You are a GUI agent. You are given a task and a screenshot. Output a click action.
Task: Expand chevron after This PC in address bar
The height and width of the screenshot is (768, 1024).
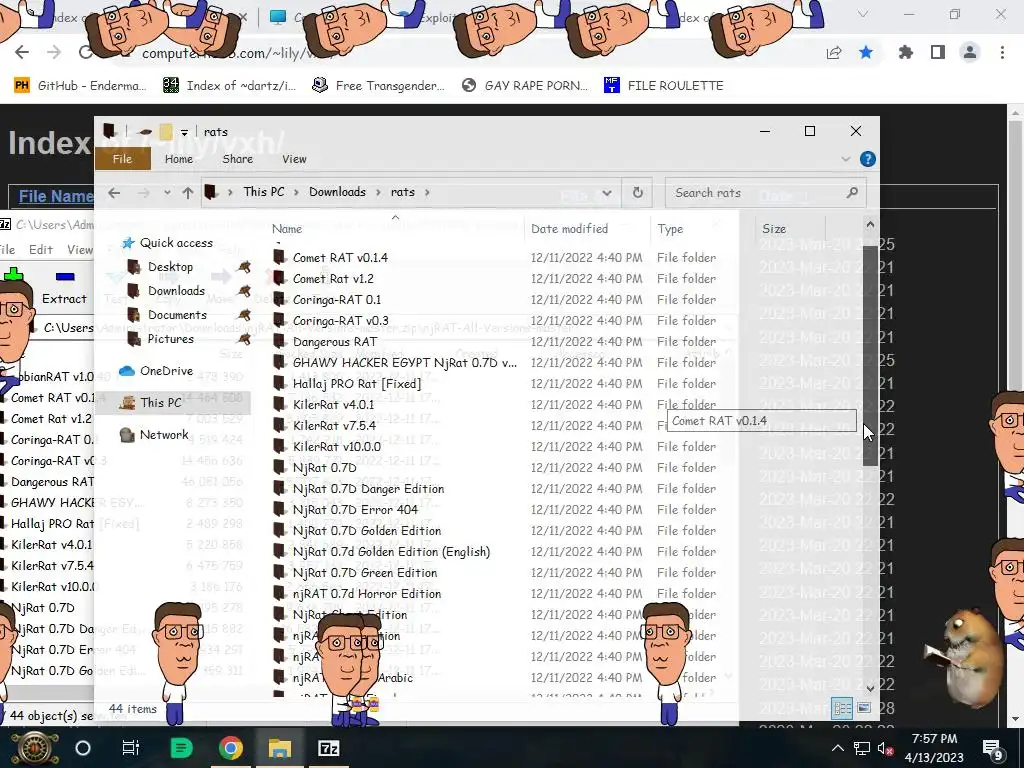[x=296, y=193]
